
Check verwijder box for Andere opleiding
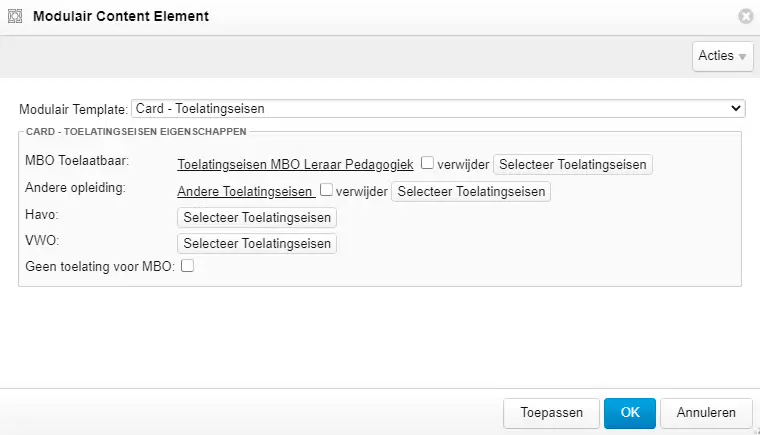326,190
